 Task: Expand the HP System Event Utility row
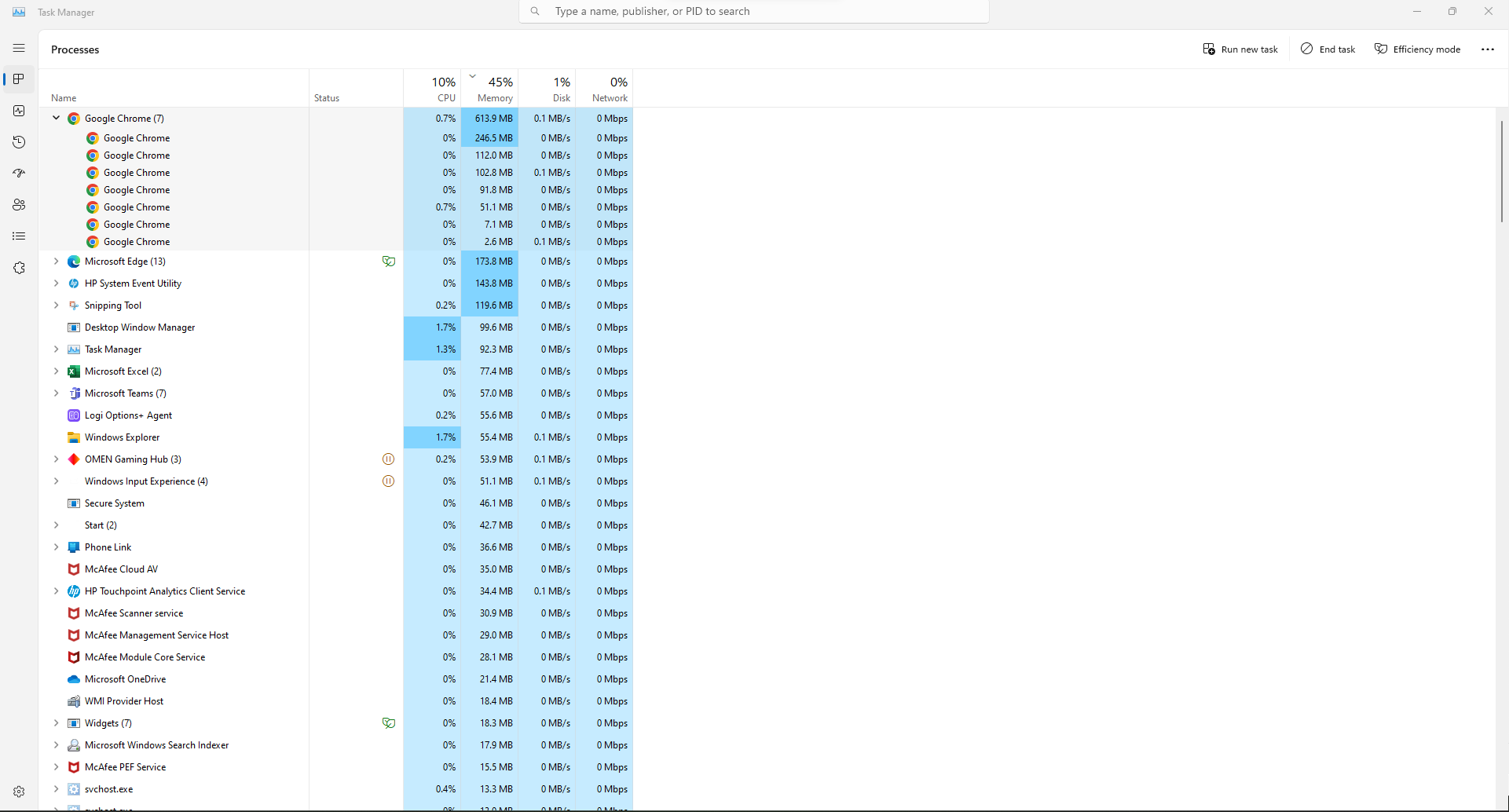pyautogui.click(x=56, y=283)
